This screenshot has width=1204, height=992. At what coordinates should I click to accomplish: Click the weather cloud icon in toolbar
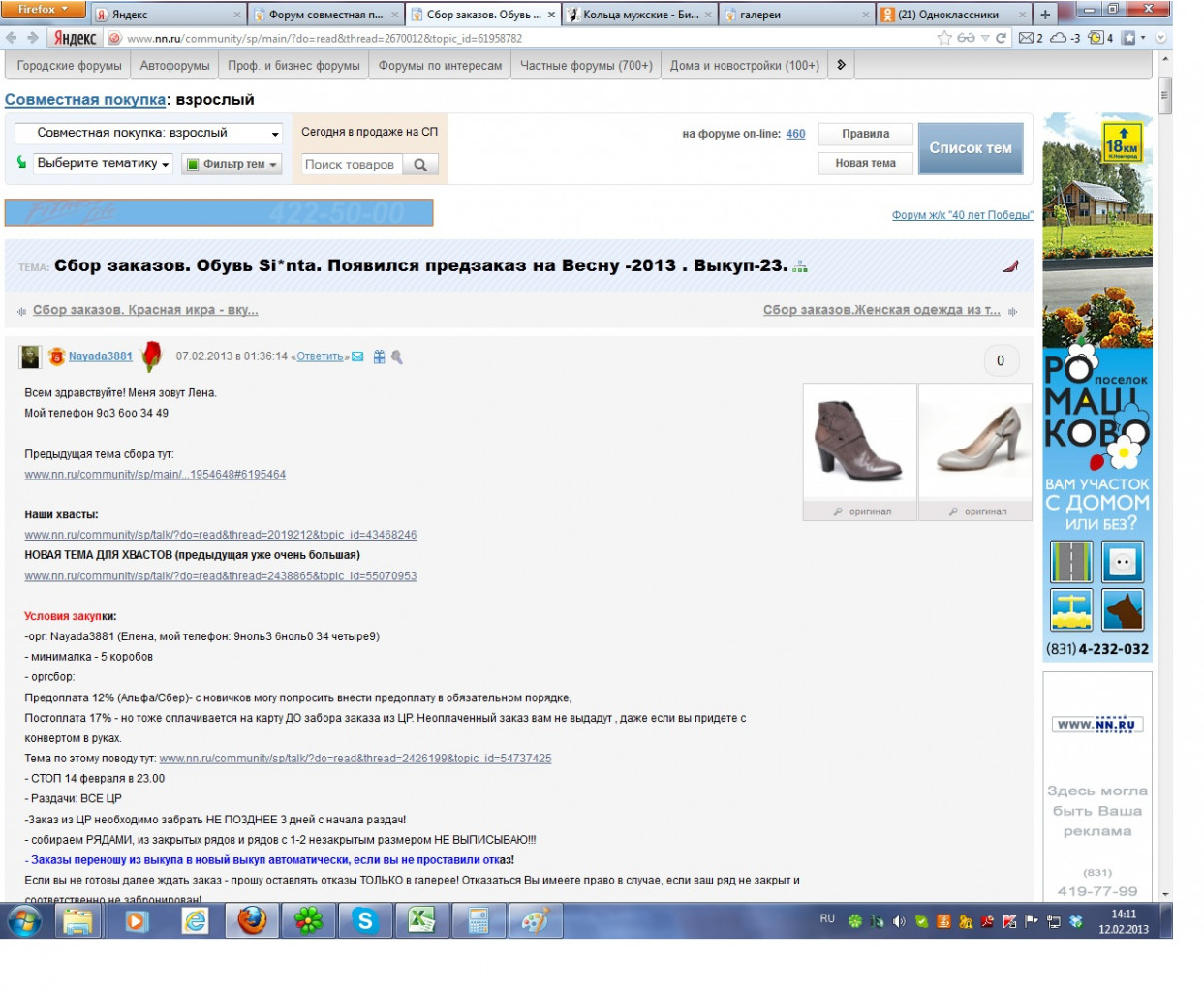coord(1059,38)
